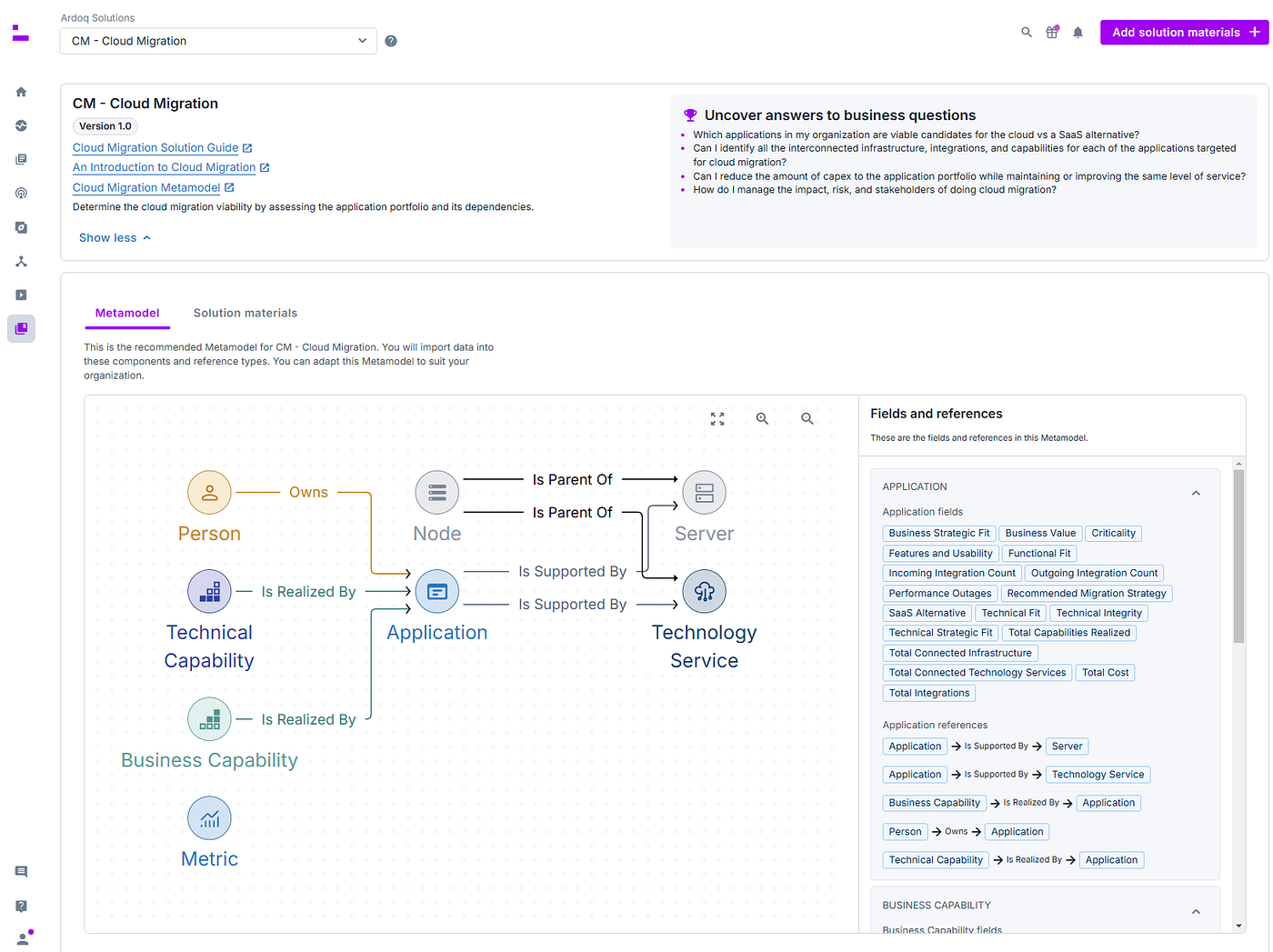This screenshot has height=952, width=1273.
Task: Zoom out on the metamodel diagram
Action: tap(807, 418)
